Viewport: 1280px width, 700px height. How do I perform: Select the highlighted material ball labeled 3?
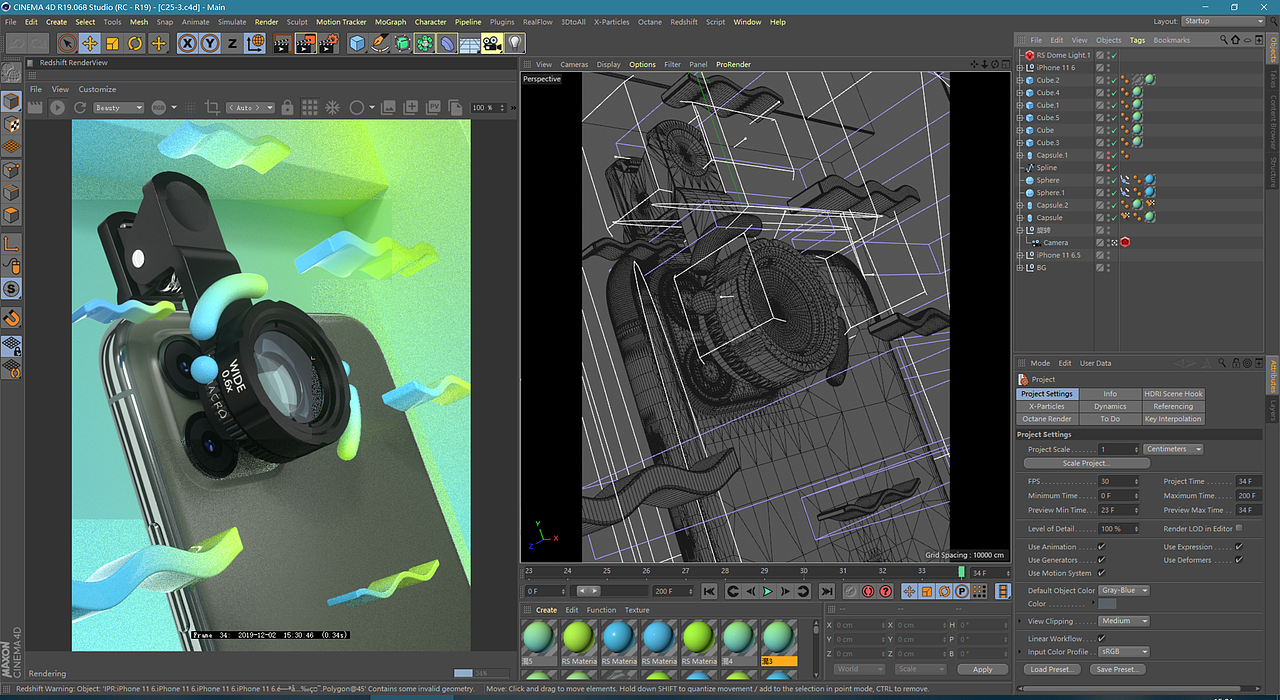click(x=779, y=641)
